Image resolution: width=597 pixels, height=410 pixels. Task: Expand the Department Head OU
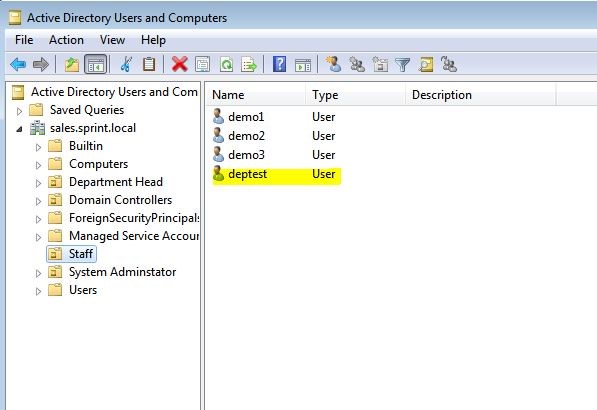(38, 183)
